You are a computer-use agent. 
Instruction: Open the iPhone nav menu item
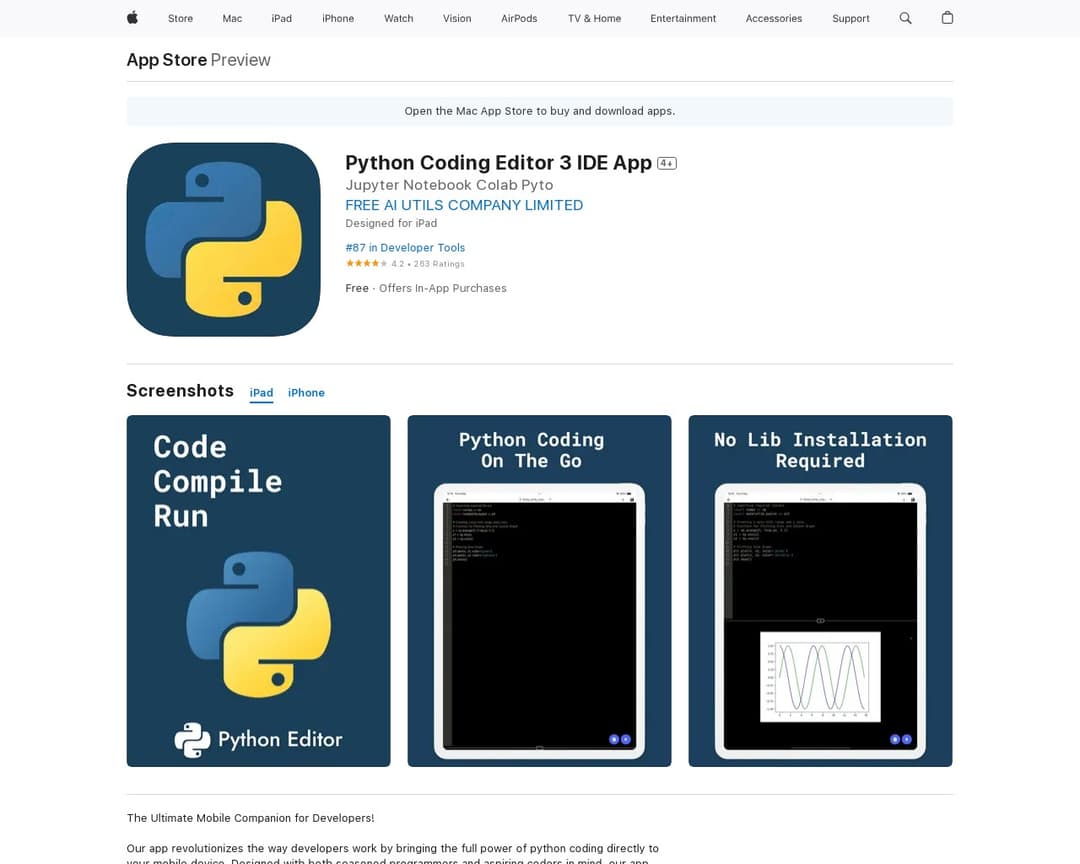(x=338, y=19)
